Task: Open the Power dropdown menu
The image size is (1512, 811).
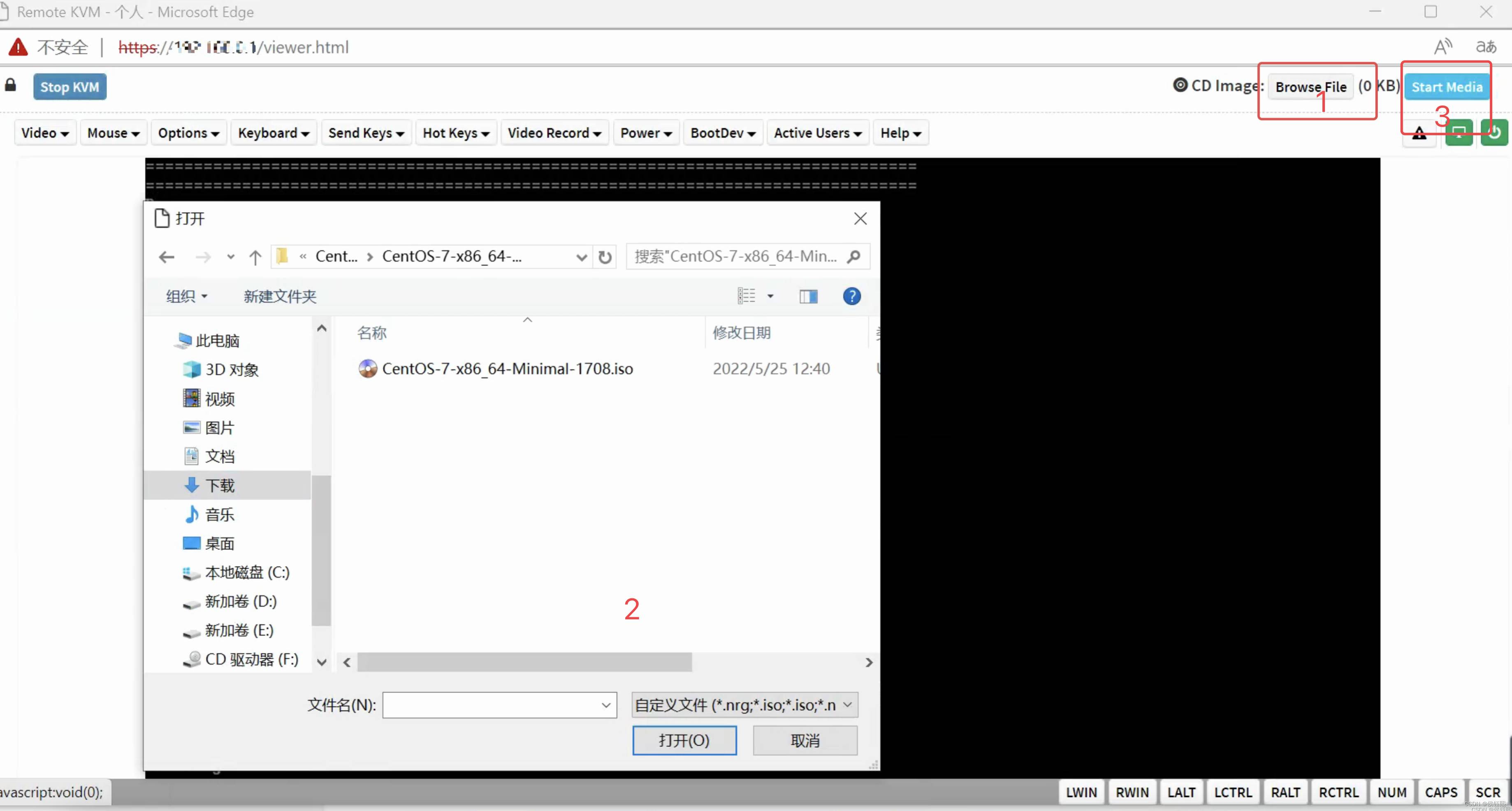Action: coord(646,133)
